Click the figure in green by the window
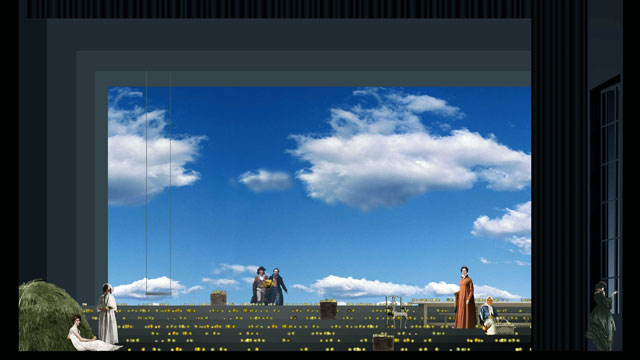640x360 pixels. (x=601, y=316)
